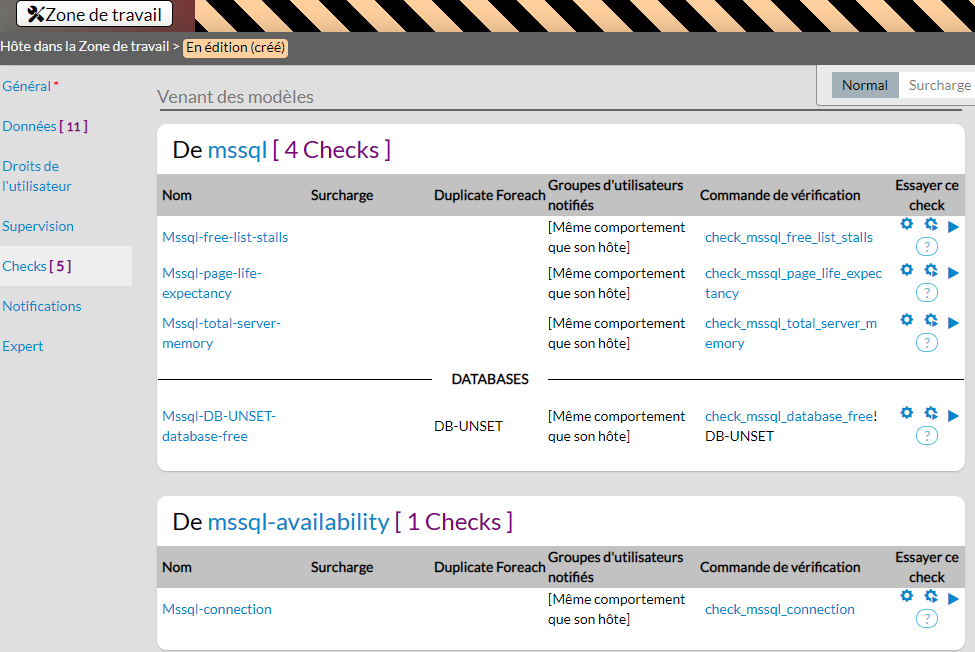Click the gear icon for Mssql-DB-UNSET-database-free

click(906, 413)
